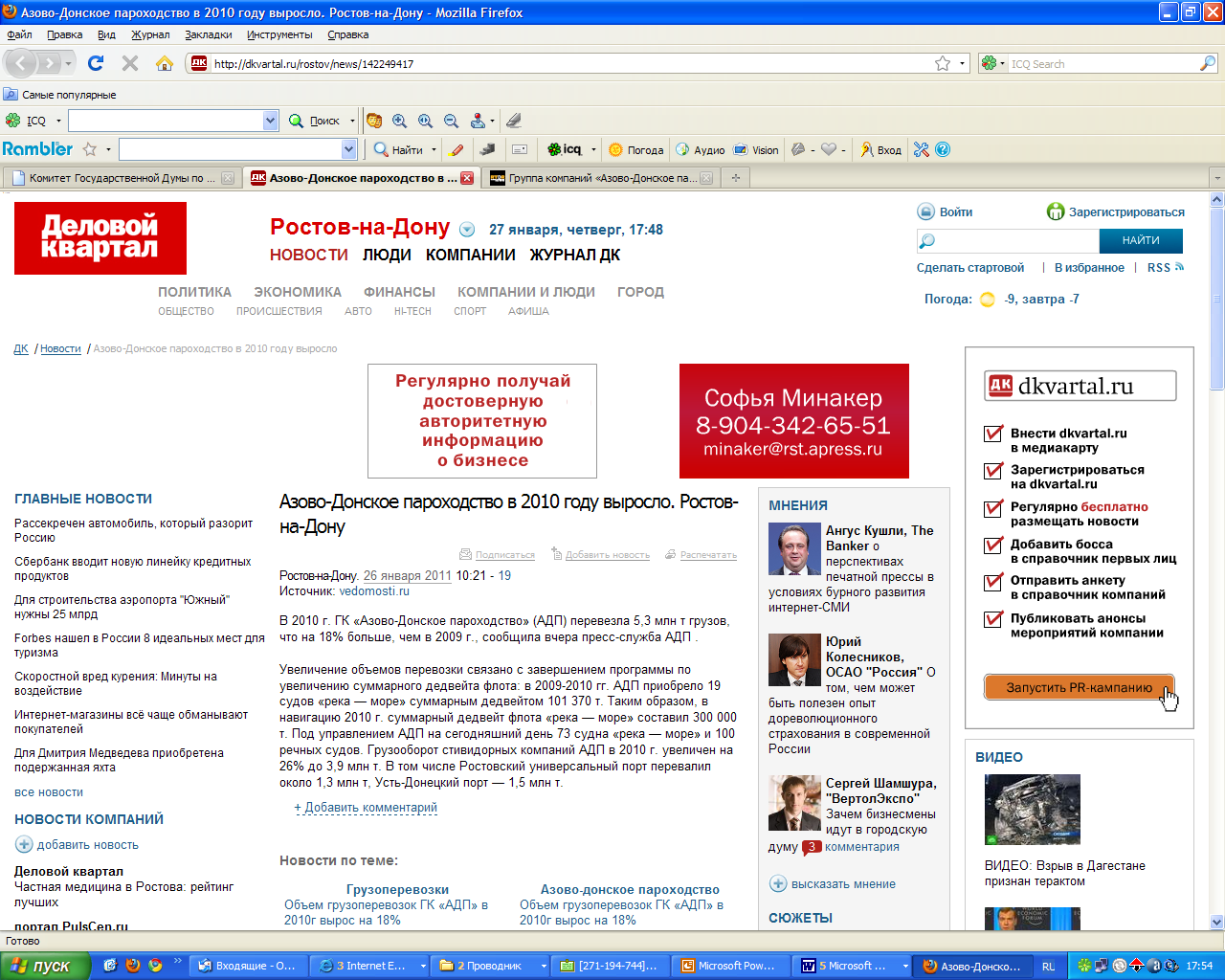Open the ЖУРНАЛ ДК section link
Screen dimensions: 1225x980
(575, 255)
